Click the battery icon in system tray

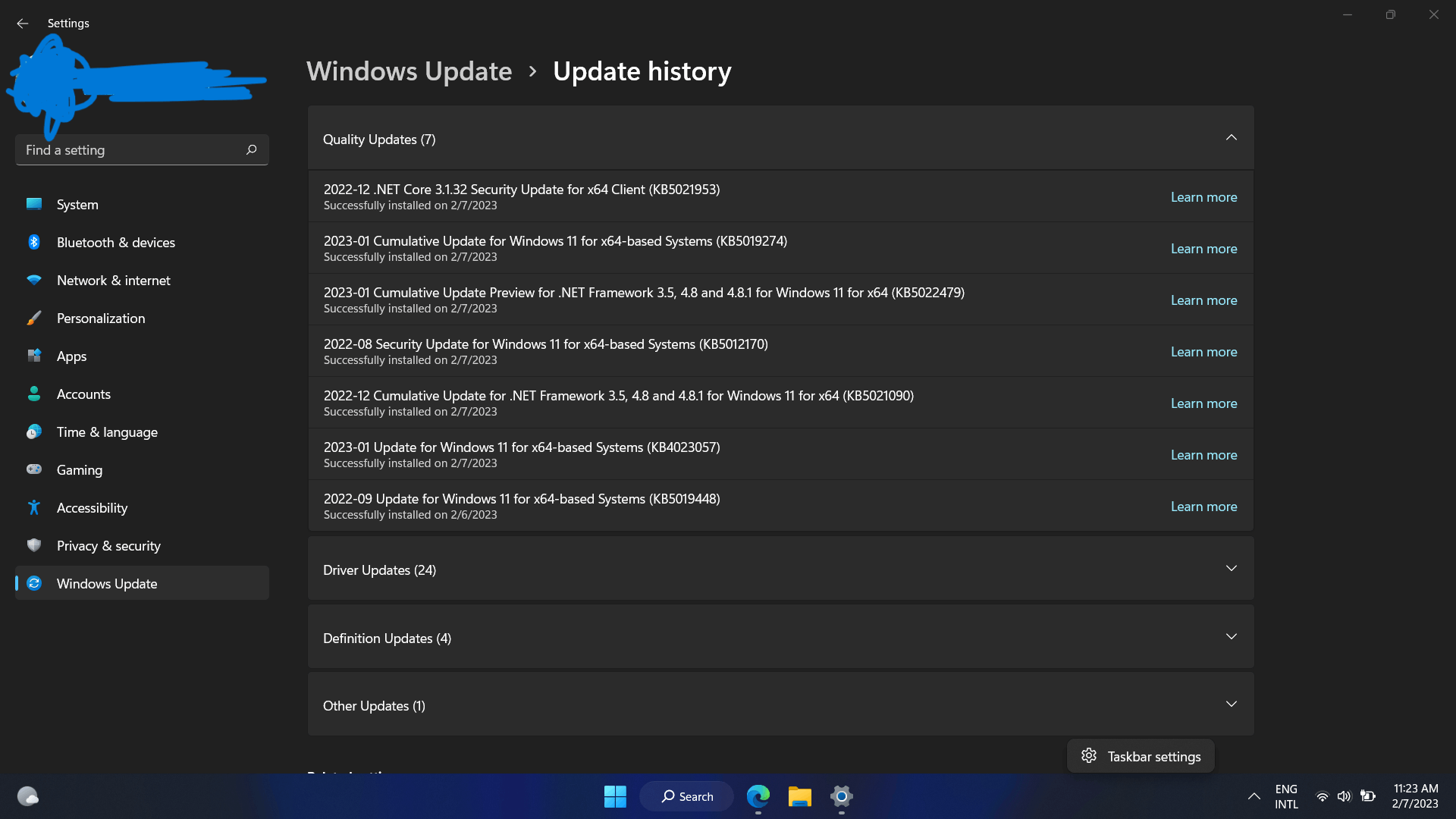click(x=1368, y=796)
